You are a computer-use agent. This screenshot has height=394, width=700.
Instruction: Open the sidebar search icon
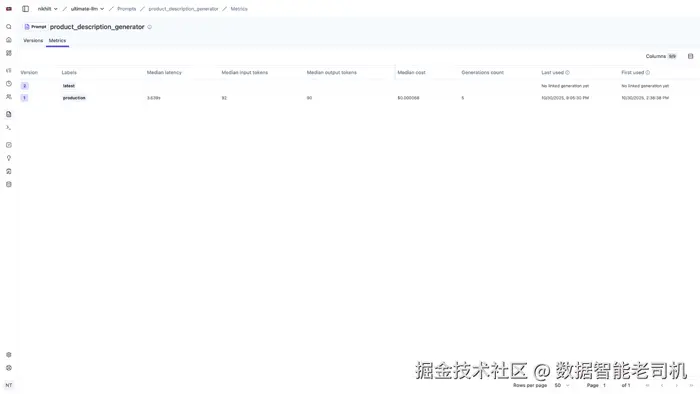(8, 27)
